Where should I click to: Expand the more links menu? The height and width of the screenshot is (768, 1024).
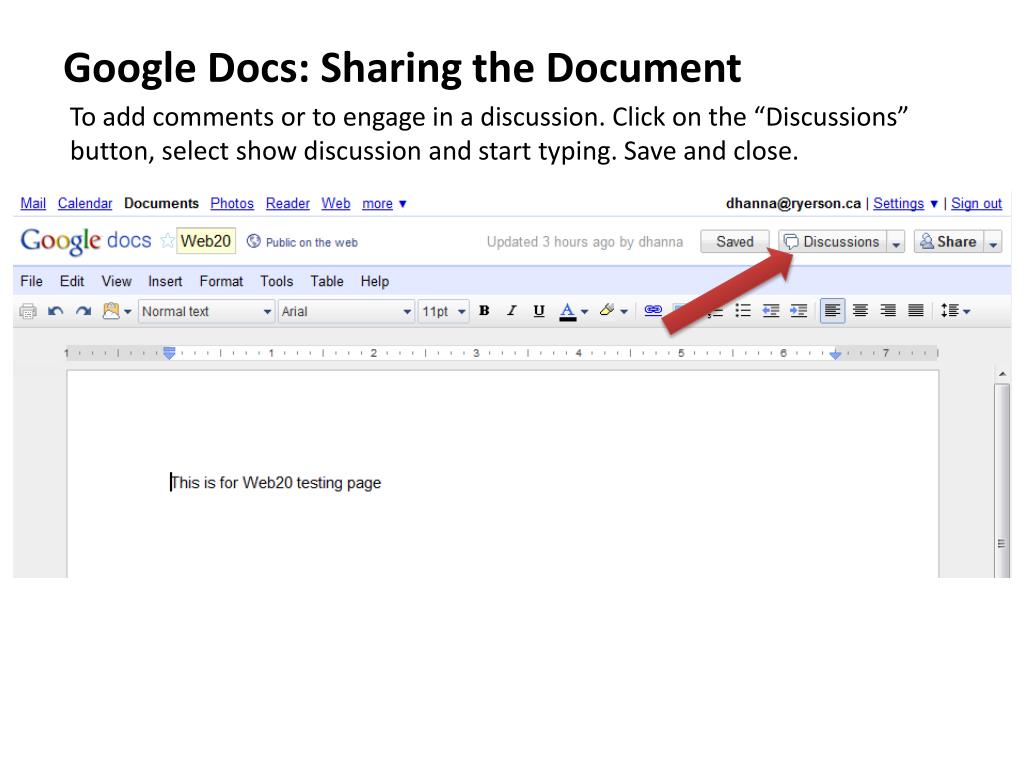(384, 204)
